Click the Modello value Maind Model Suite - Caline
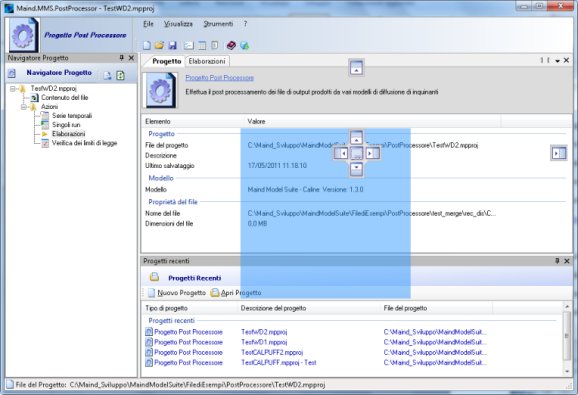Screen dimensions: 578x395 pyautogui.click(x=305, y=189)
